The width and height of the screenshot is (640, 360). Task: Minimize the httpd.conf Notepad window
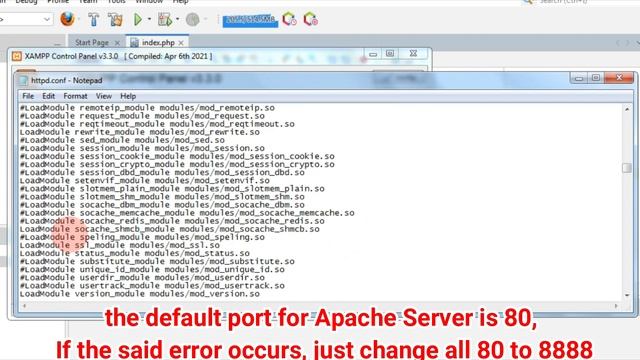pyautogui.click(x=578, y=78)
